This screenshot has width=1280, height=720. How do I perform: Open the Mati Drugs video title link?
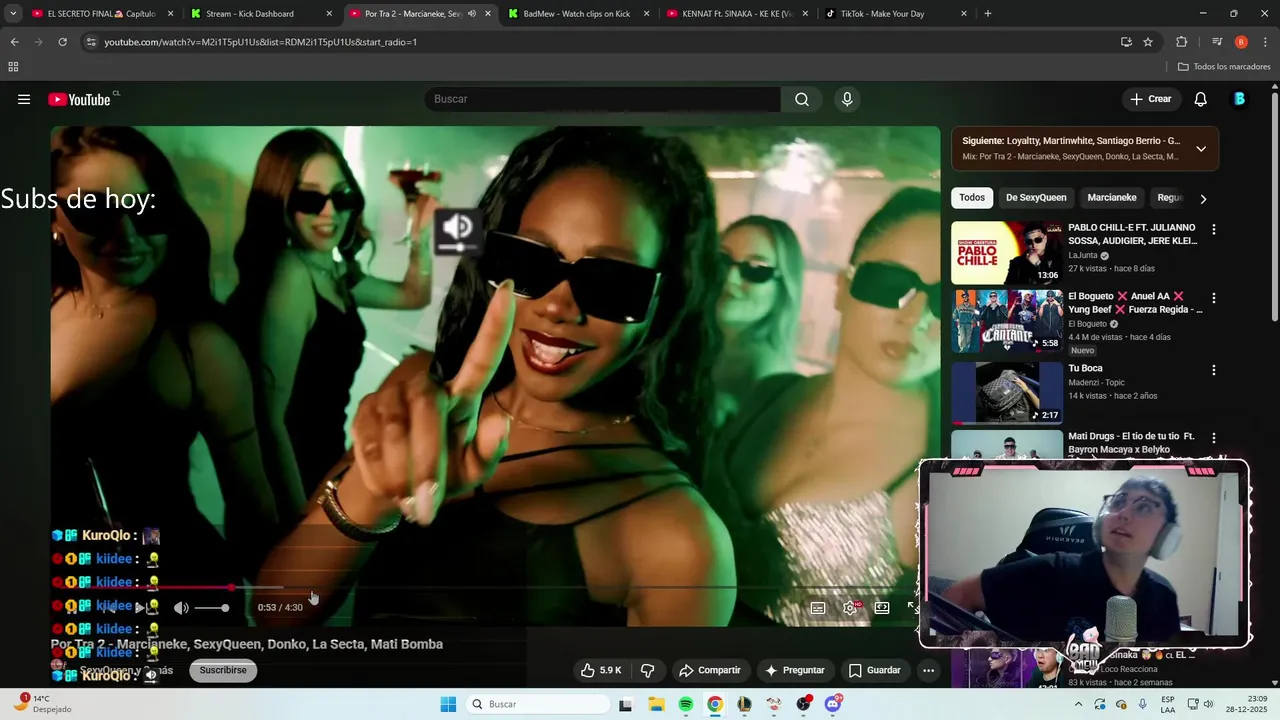[x=1132, y=443]
